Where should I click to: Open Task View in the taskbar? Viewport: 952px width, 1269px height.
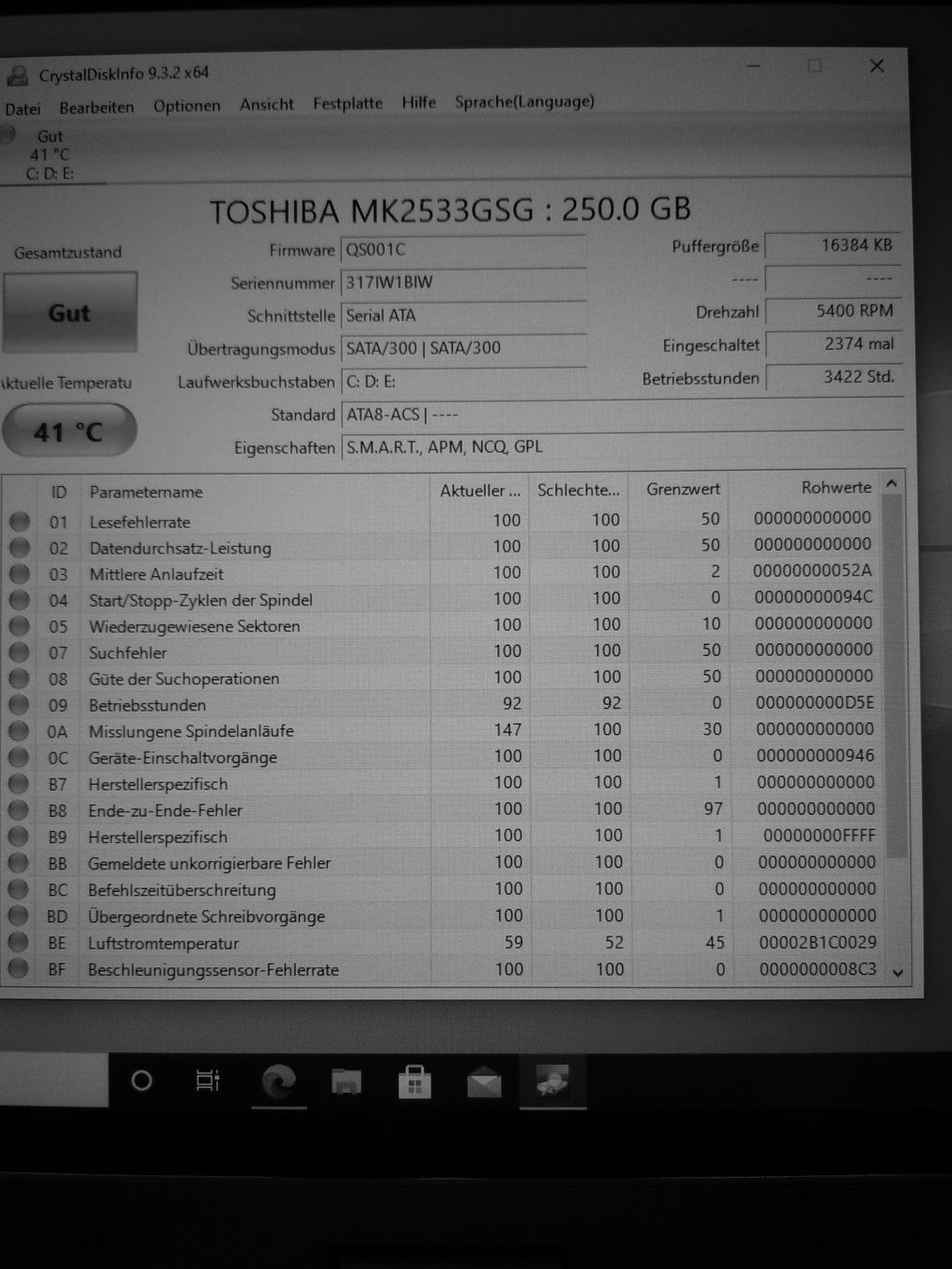tap(208, 1081)
